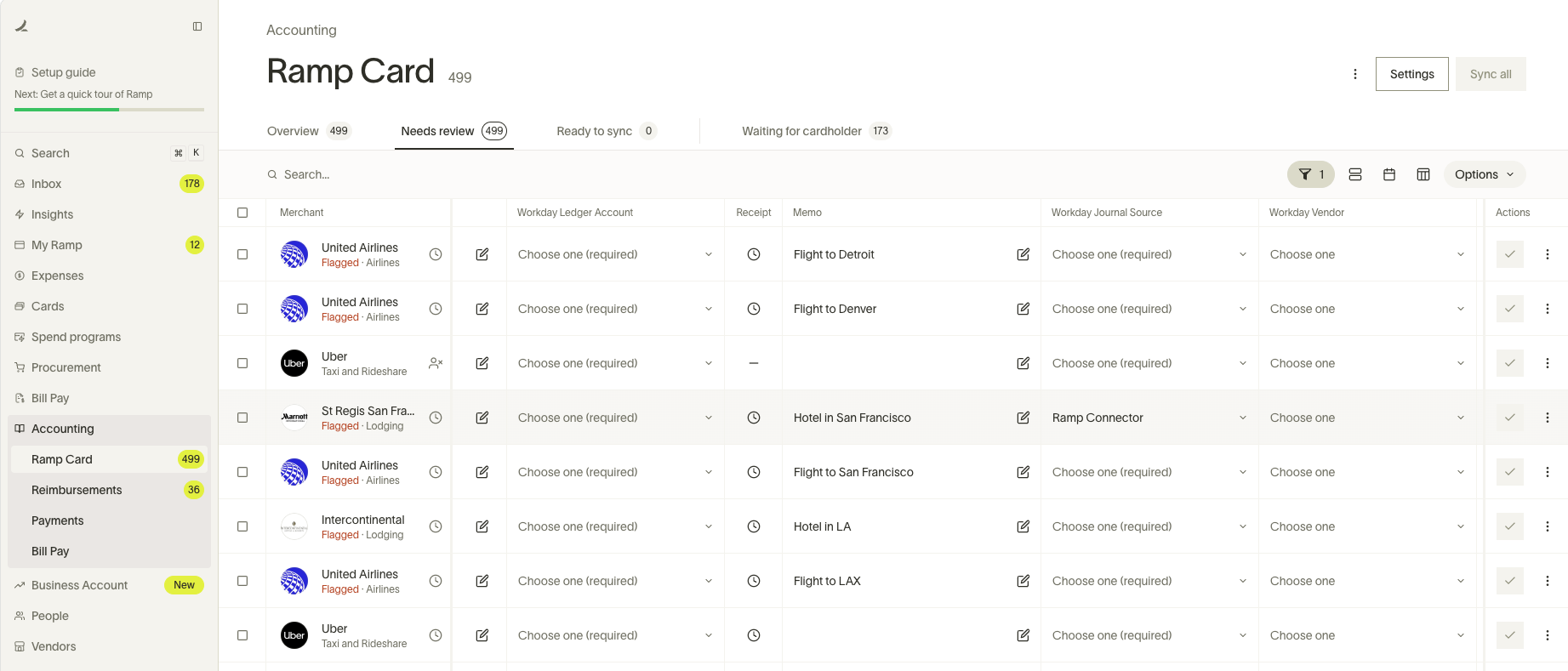Open more actions for Flight to LAX row

point(1548,581)
